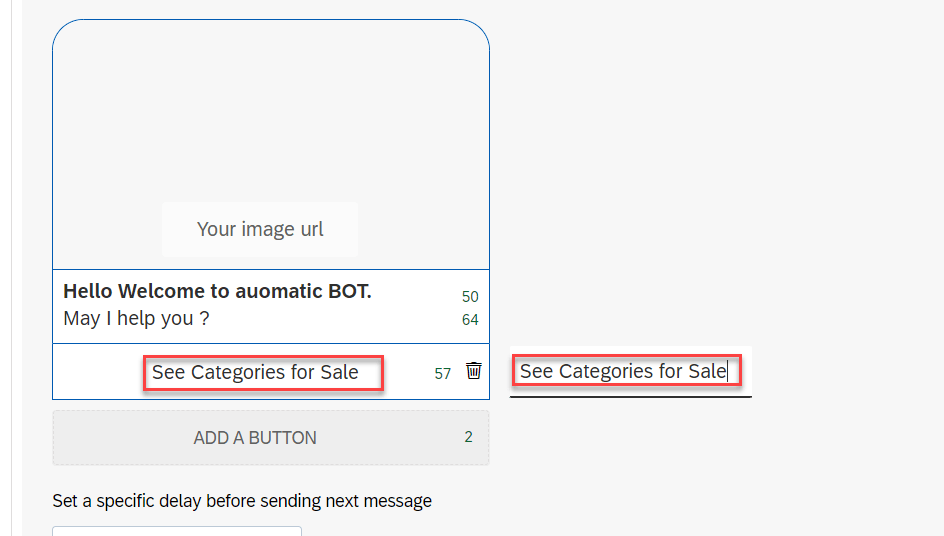
Task: Edit the 'May I help you ?' subtitle
Action: pos(136,319)
